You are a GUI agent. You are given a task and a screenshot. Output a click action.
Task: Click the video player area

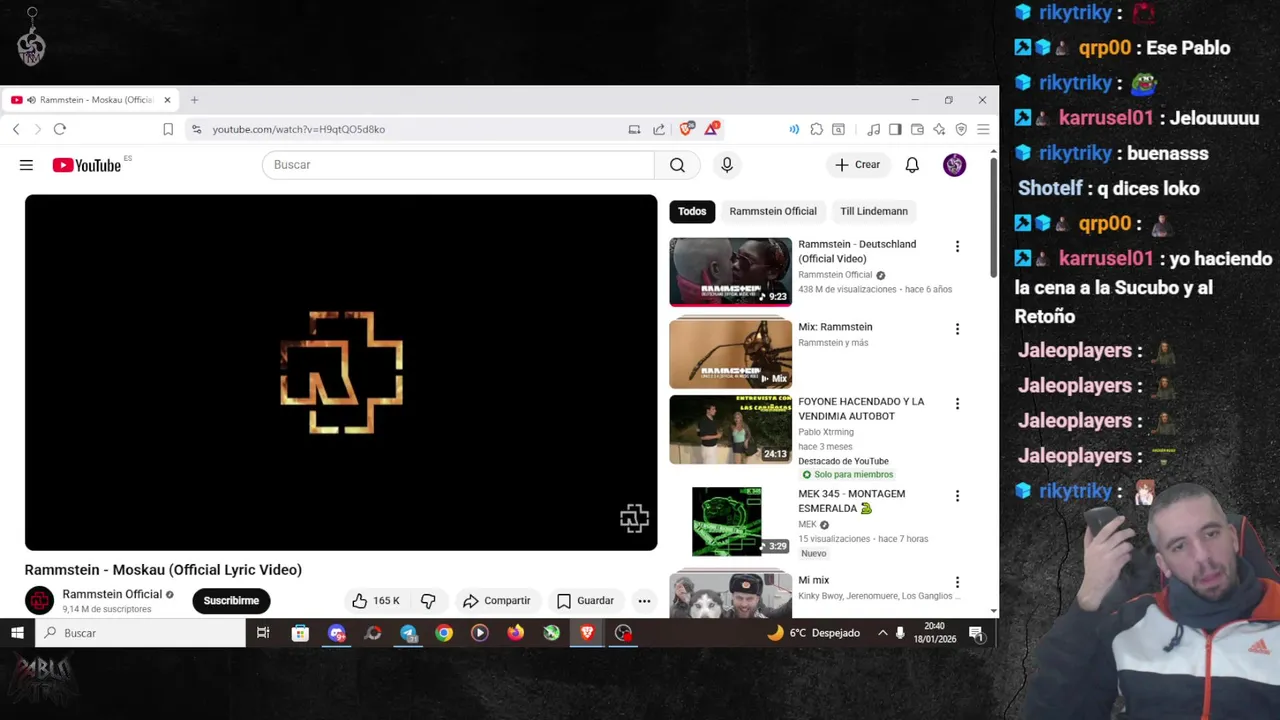[341, 372]
